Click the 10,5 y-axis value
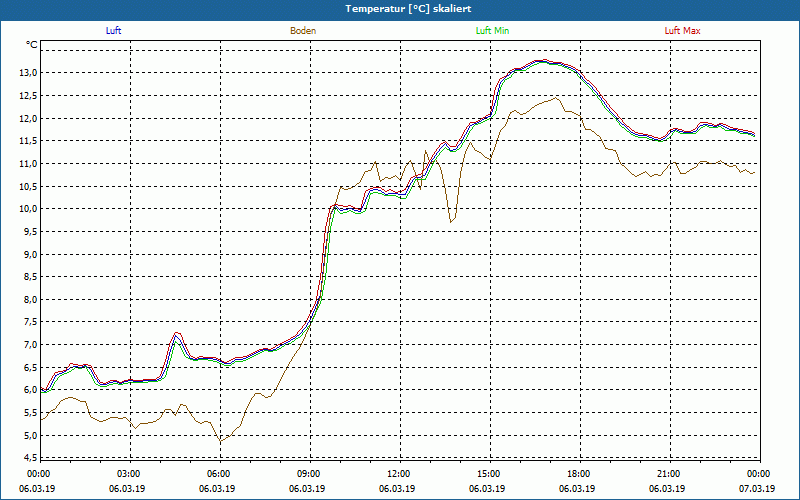The height and width of the screenshot is (500, 800). 29,186
